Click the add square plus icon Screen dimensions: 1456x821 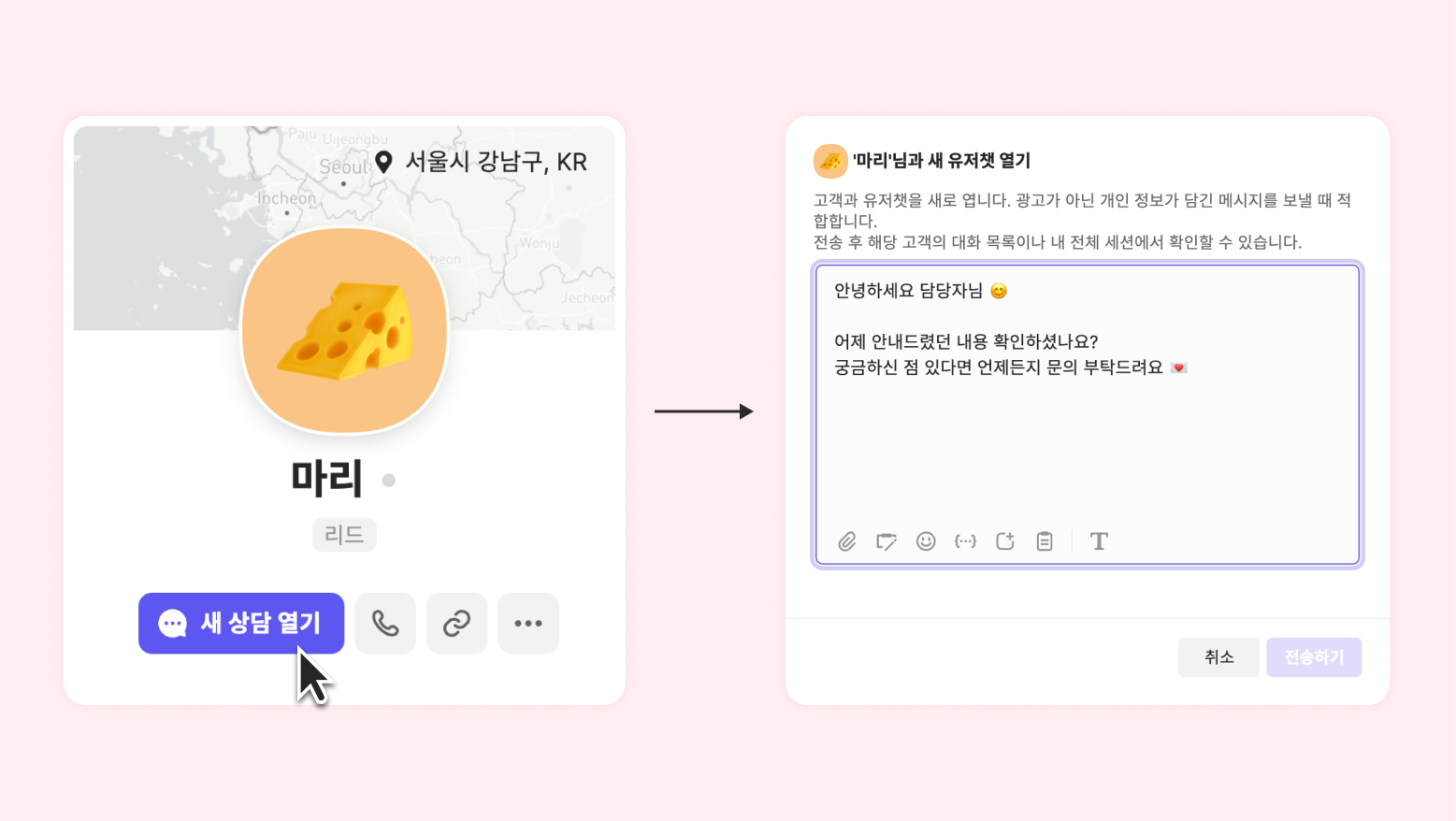(x=1005, y=541)
